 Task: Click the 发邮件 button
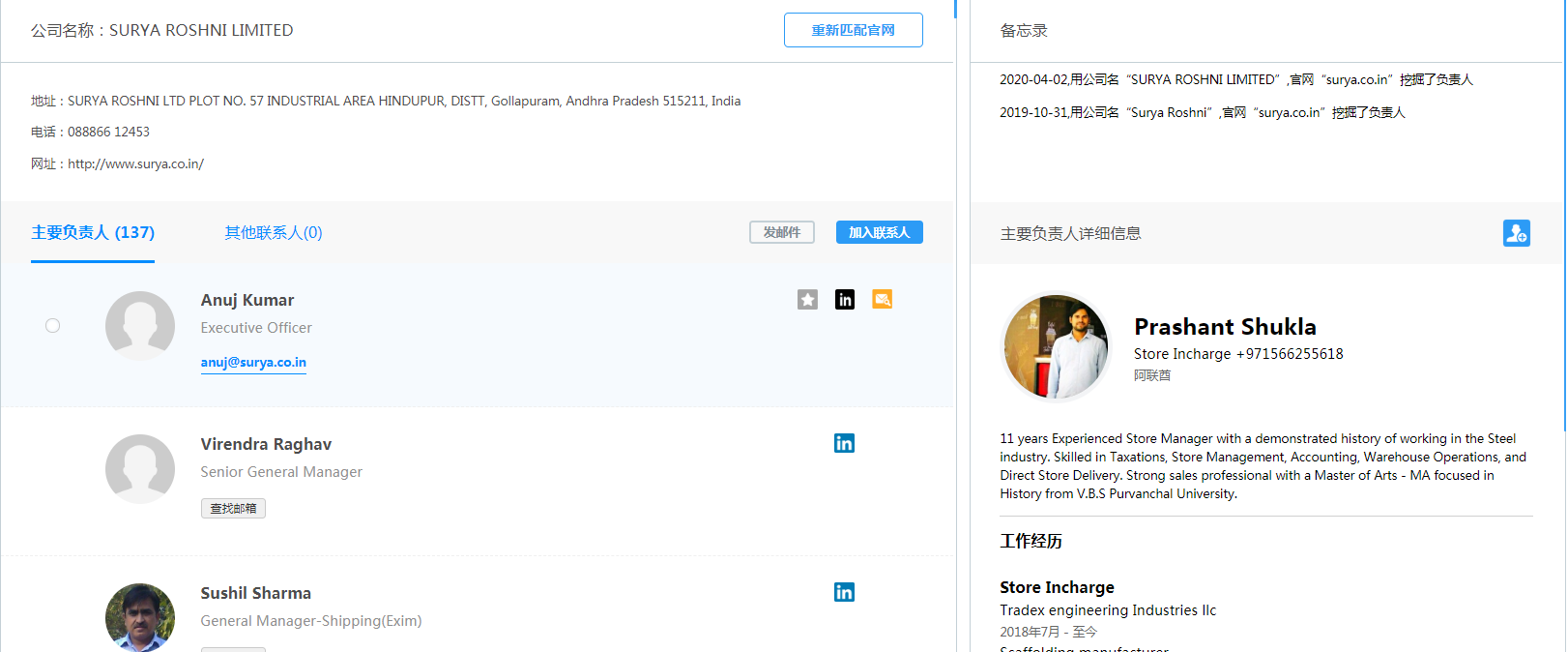click(782, 232)
